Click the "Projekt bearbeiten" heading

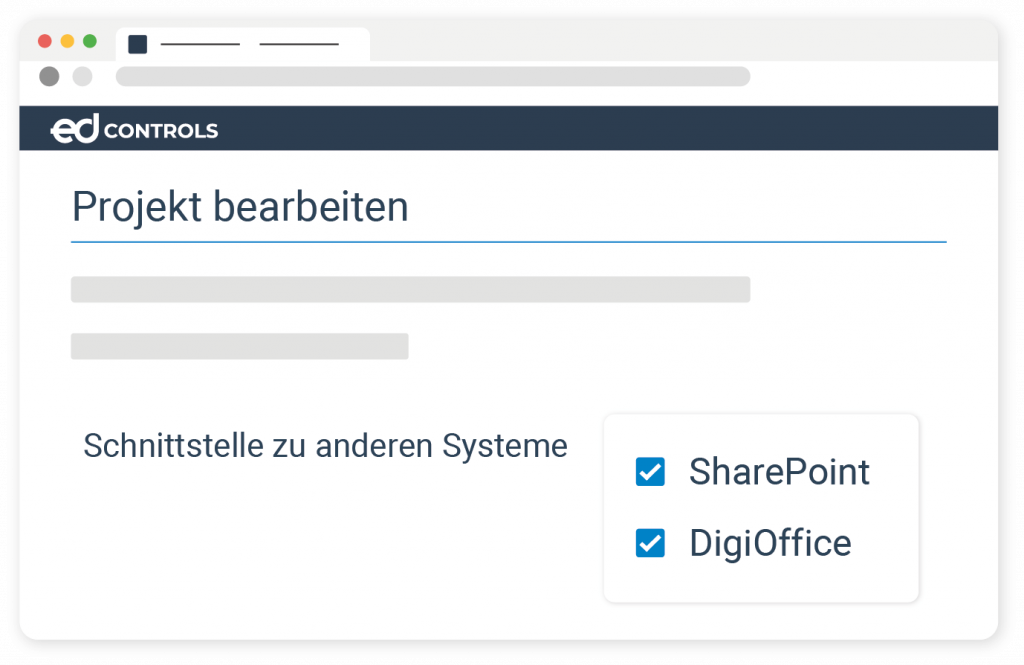pyautogui.click(x=240, y=207)
